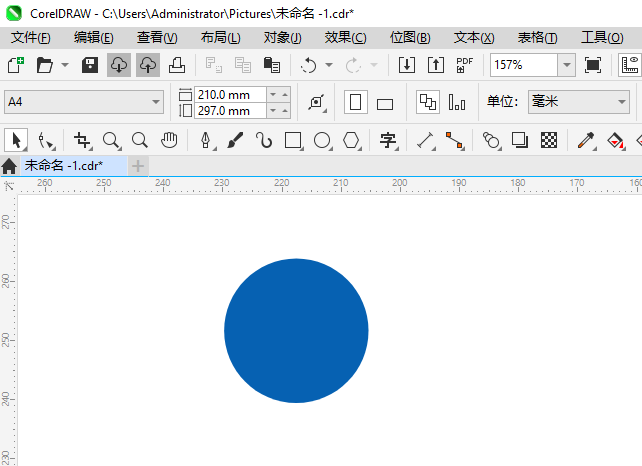Screen dimensions: 642x466
Task: Select the Freehand curve tool
Action: coord(264,140)
